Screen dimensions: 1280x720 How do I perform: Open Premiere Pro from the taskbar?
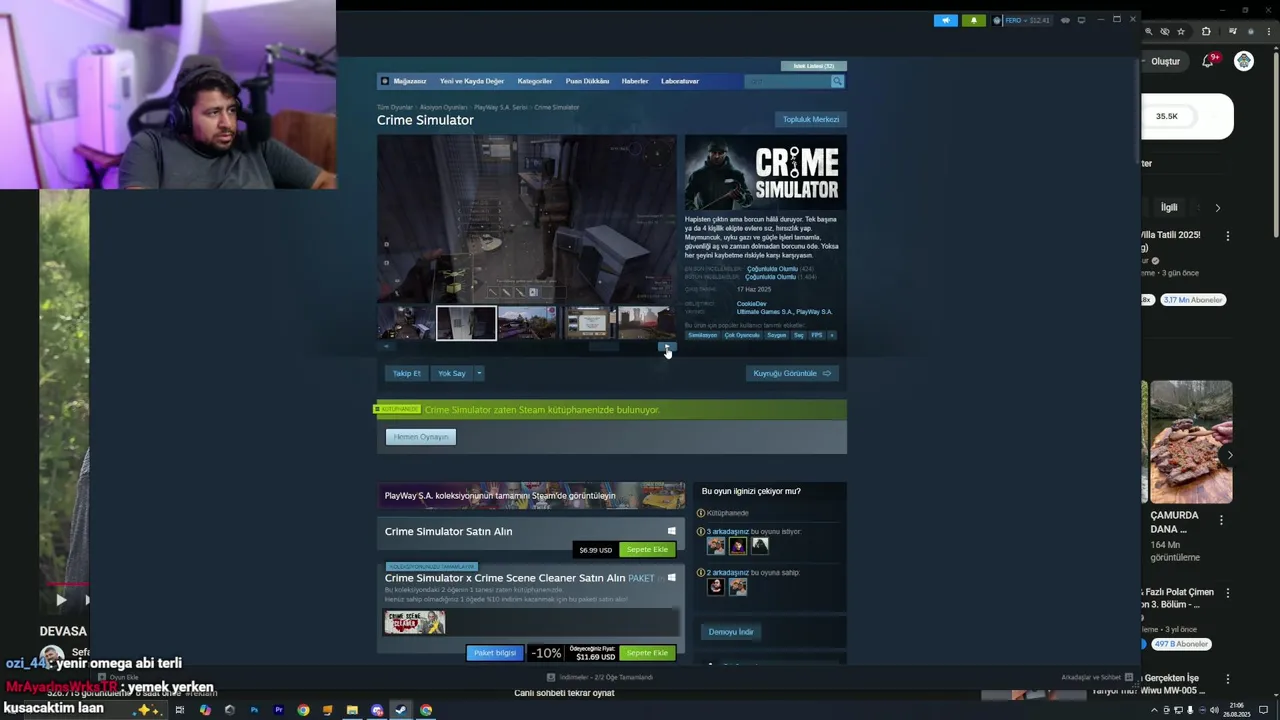[x=278, y=710]
